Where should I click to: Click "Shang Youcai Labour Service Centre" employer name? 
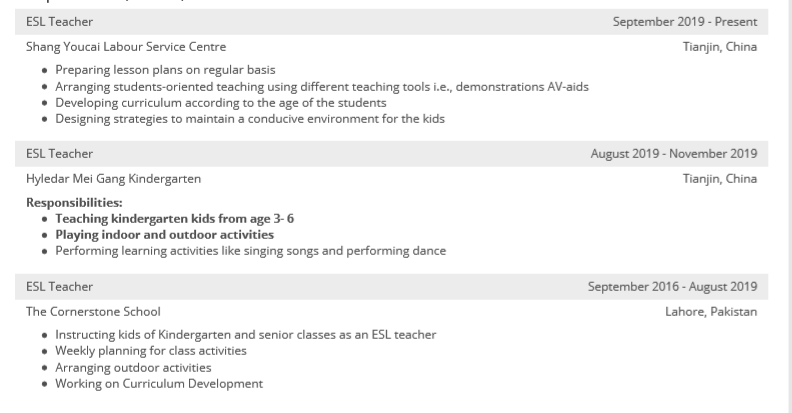click(126, 47)
